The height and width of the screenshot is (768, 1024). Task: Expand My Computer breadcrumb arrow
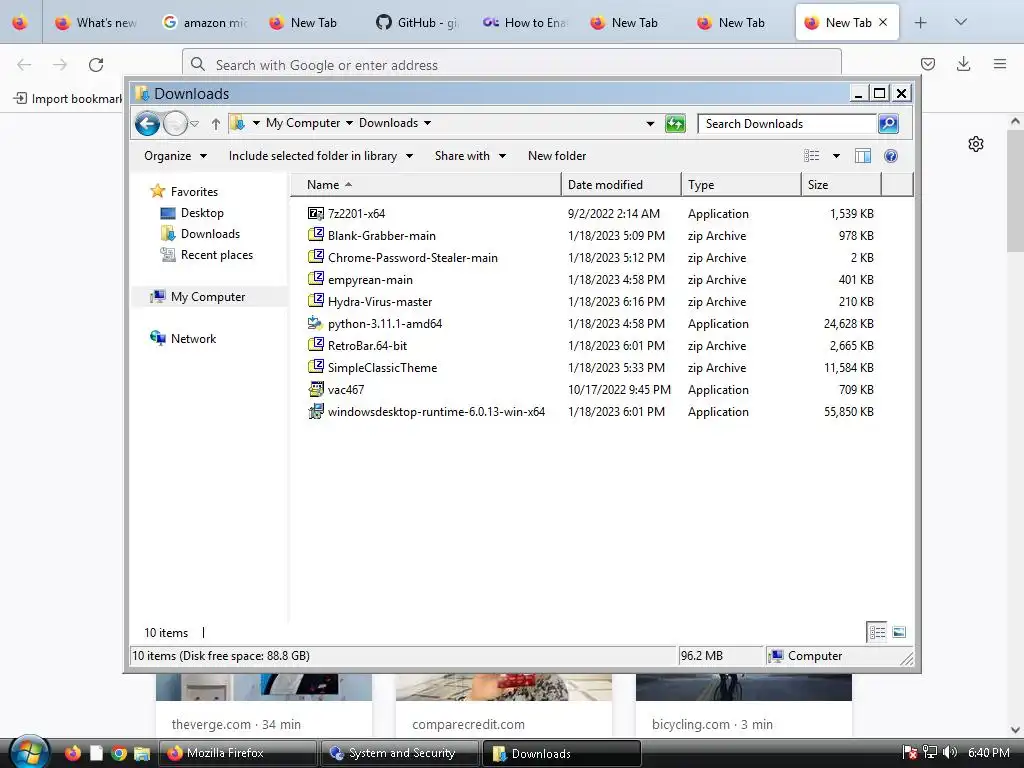tap(349, 123)
